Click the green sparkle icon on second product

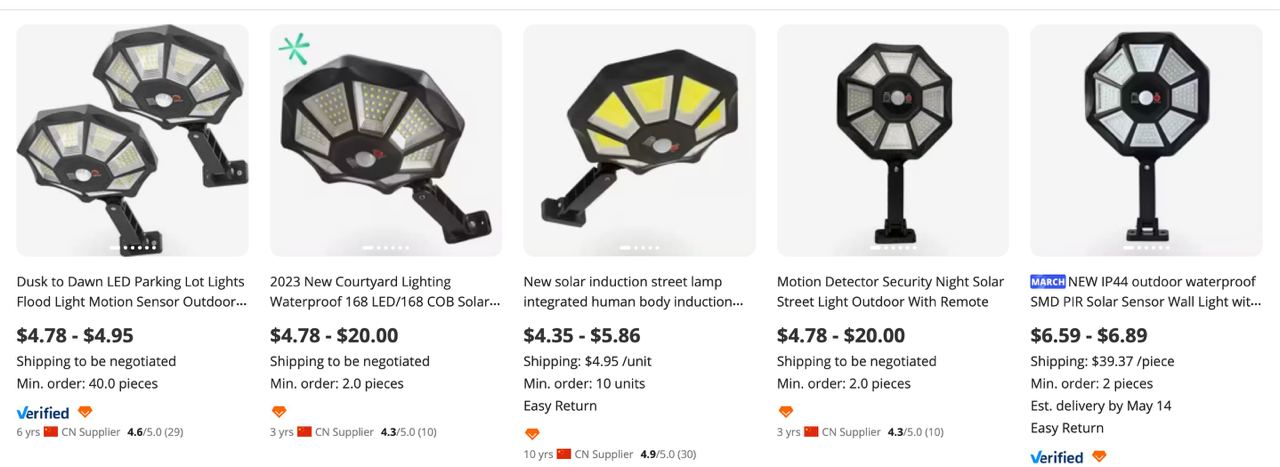pos(294,48)
